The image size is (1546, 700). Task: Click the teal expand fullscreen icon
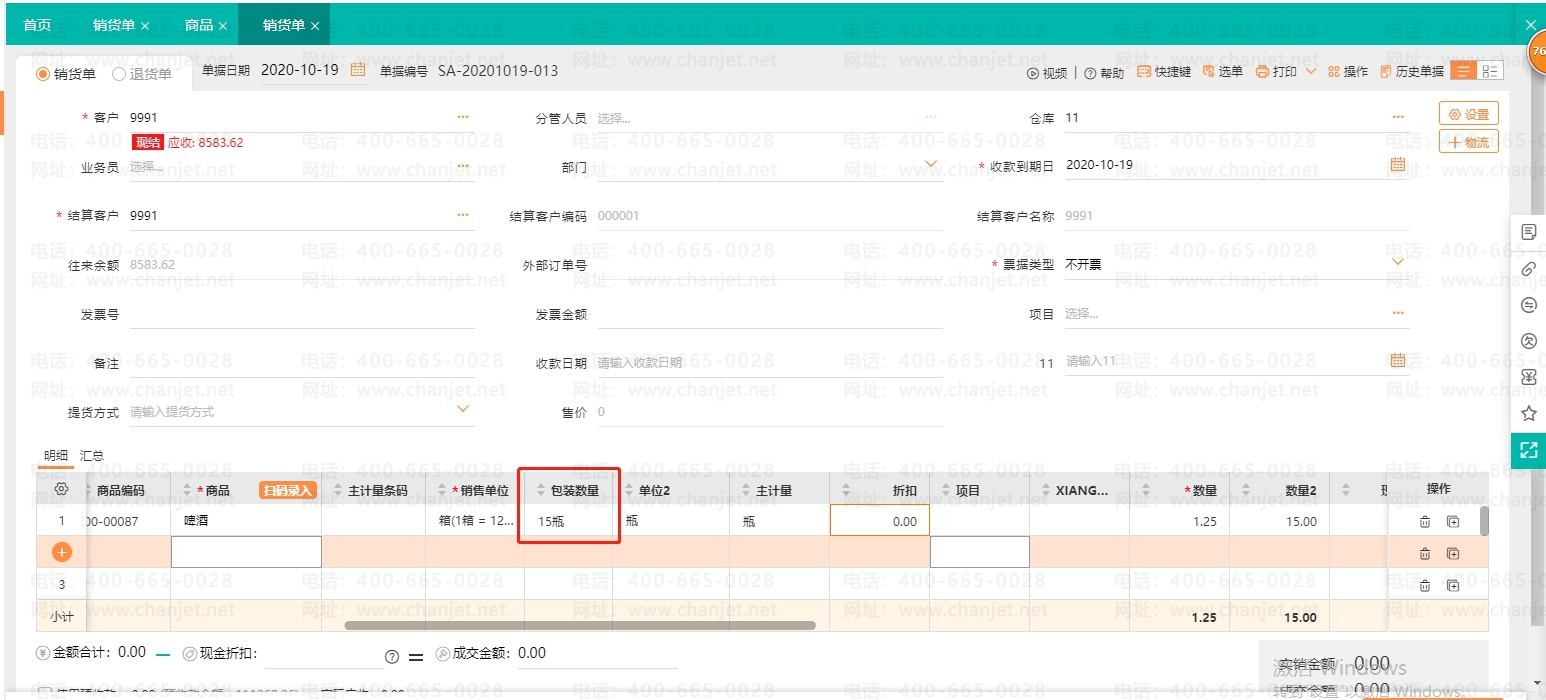[x=1528, y=450]
